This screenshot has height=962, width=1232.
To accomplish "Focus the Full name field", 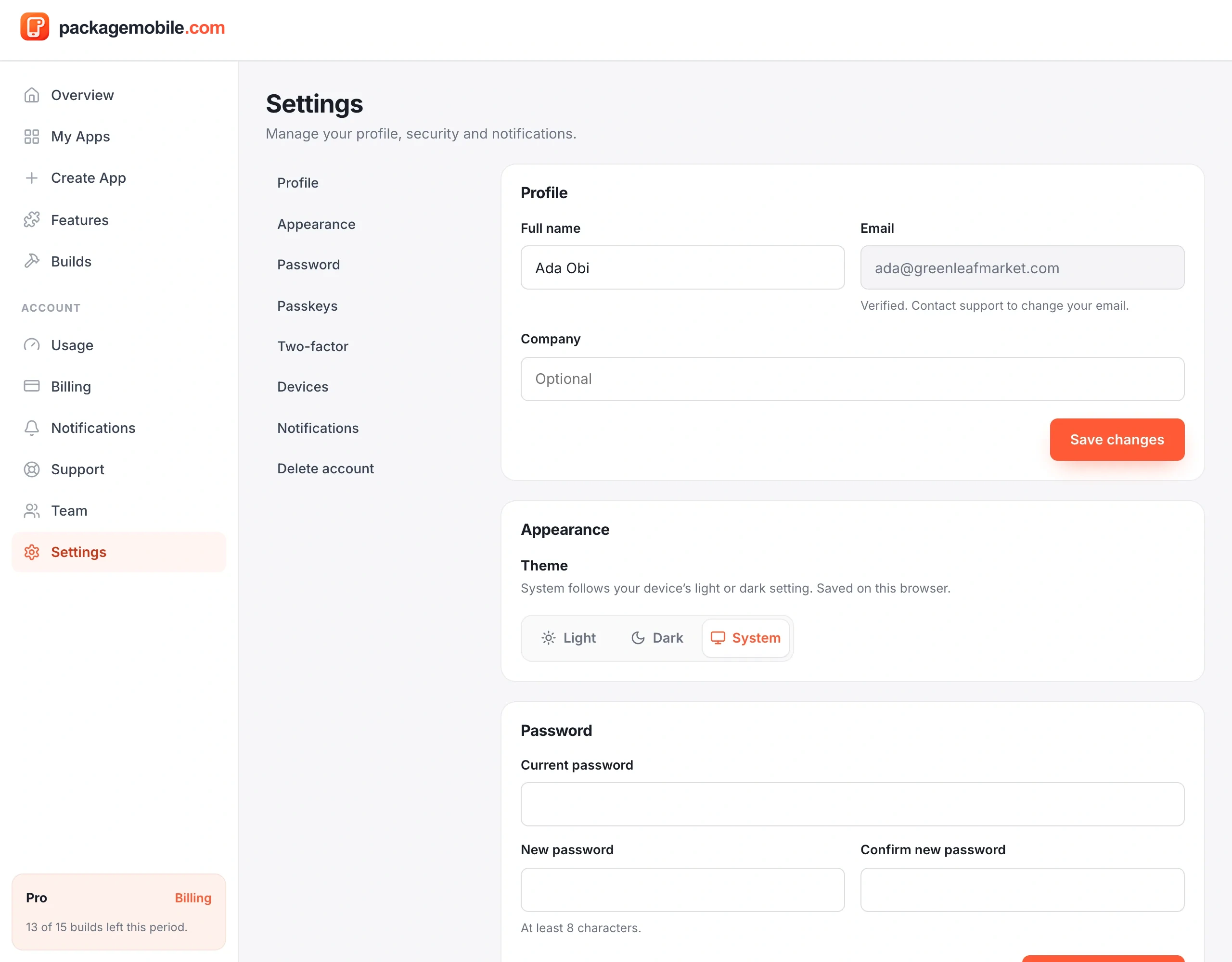I will coord(682,267).
